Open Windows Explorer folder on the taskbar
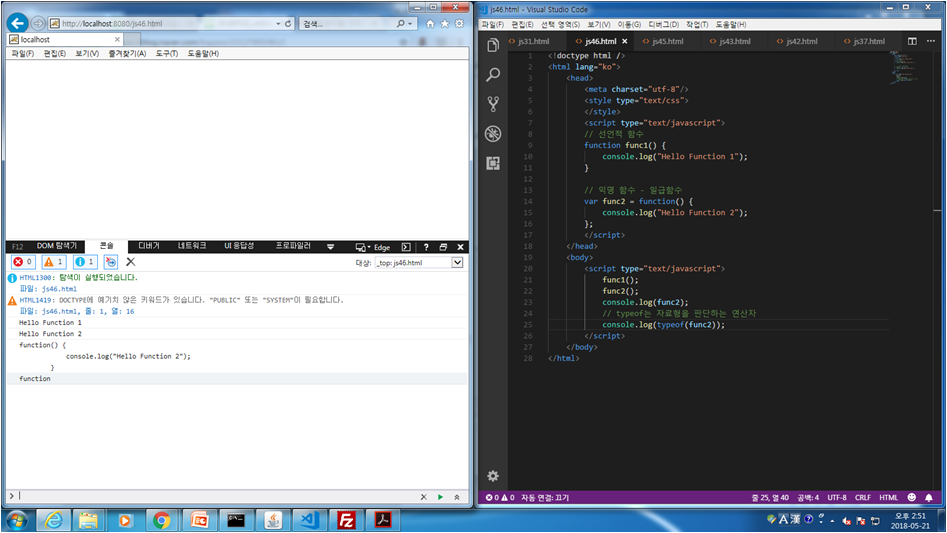The height and width of the screenshot is (533, 947). (88, 520)
